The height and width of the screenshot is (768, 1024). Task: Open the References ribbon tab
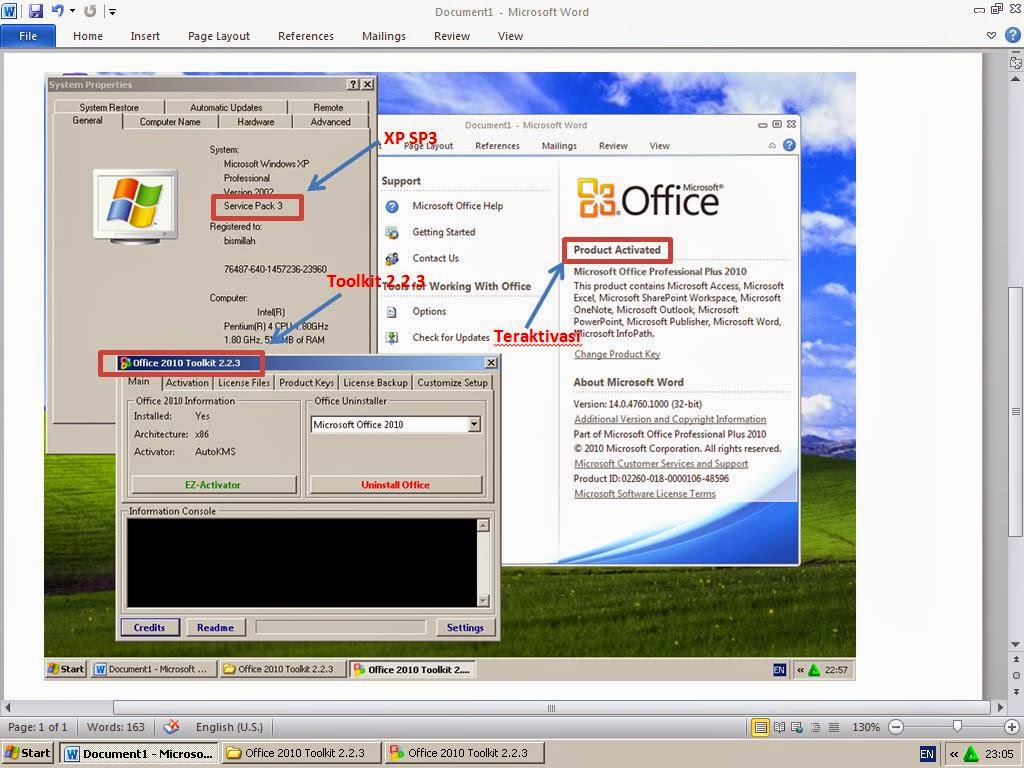305,35
